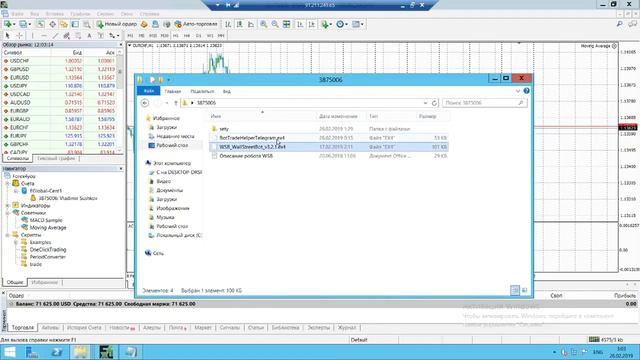Click the New Order toolbar button in MetaTrader
The height and width of the screenshot is (360, 640).
[x=117, y=24]
